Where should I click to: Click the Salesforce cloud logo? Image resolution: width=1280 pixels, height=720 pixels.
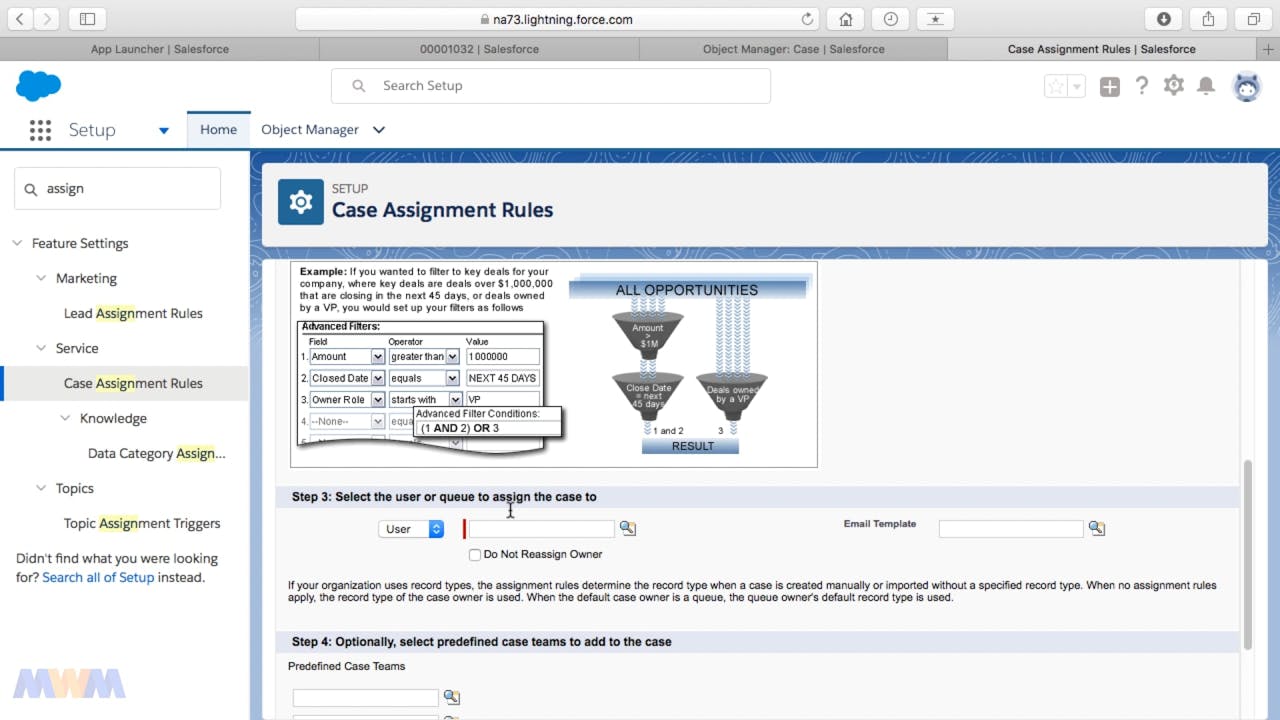pyautogui.click(x=39, y=86)
